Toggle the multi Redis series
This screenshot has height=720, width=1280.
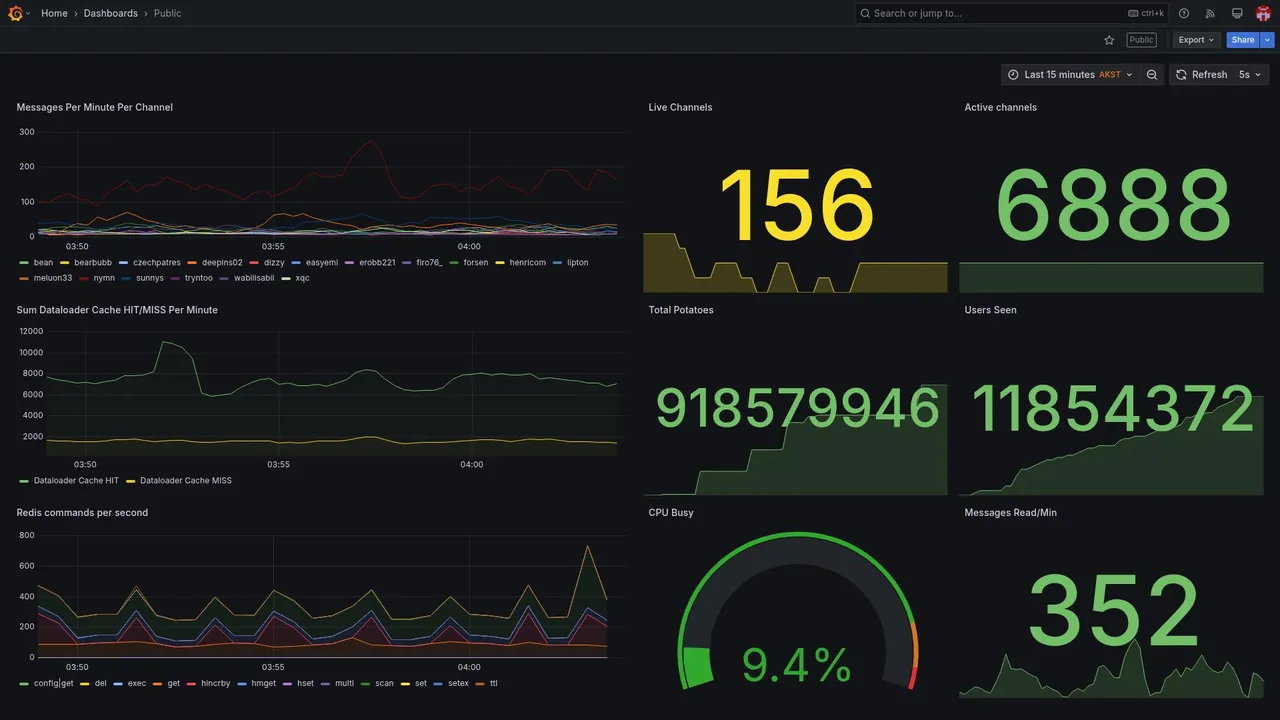[344, 684]
